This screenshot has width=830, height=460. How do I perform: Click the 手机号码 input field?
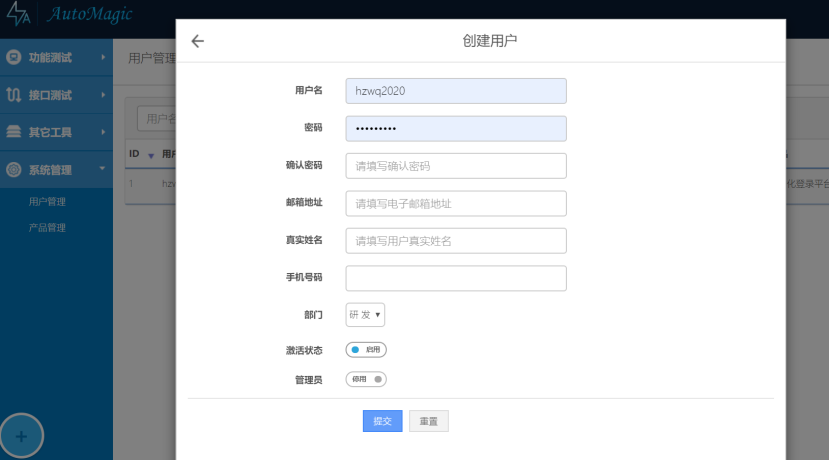pyautogui.click(x=456, y=278)
